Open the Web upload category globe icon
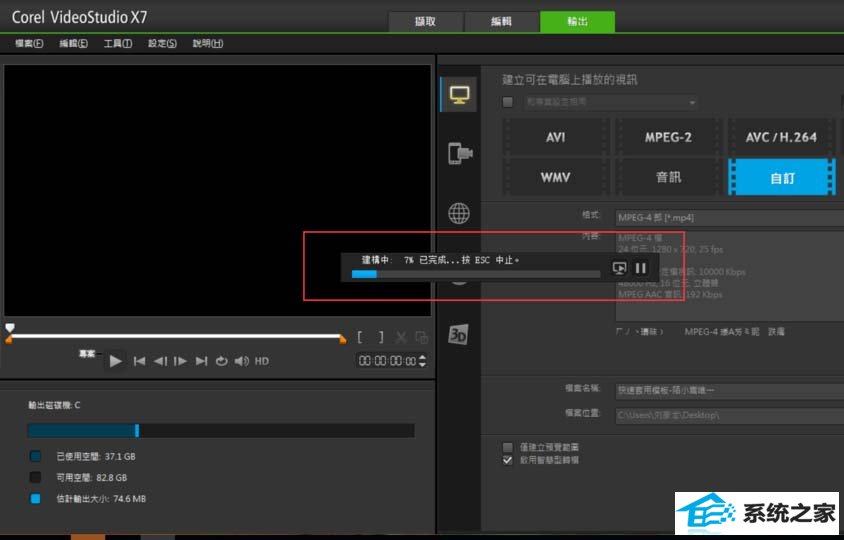 (x=459, y=213)
